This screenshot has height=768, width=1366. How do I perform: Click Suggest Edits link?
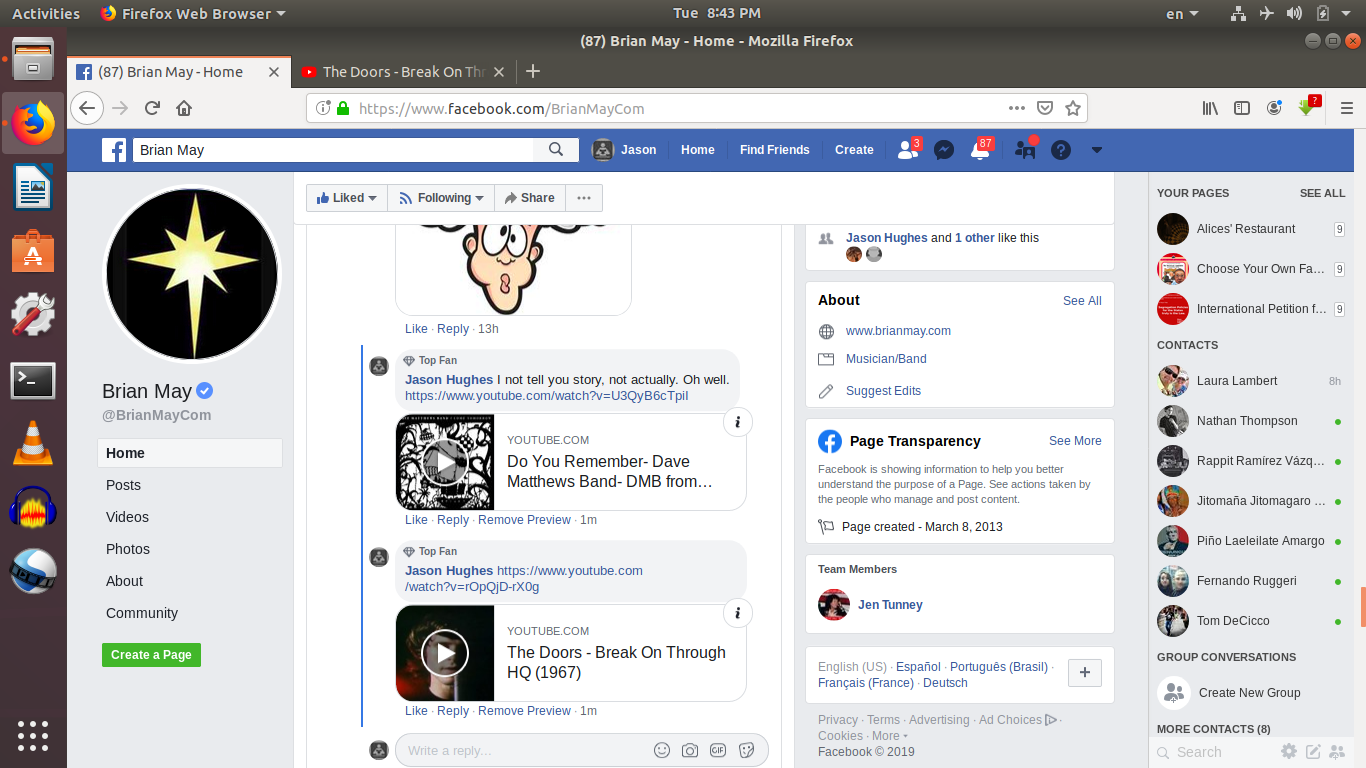coord(883,391)
